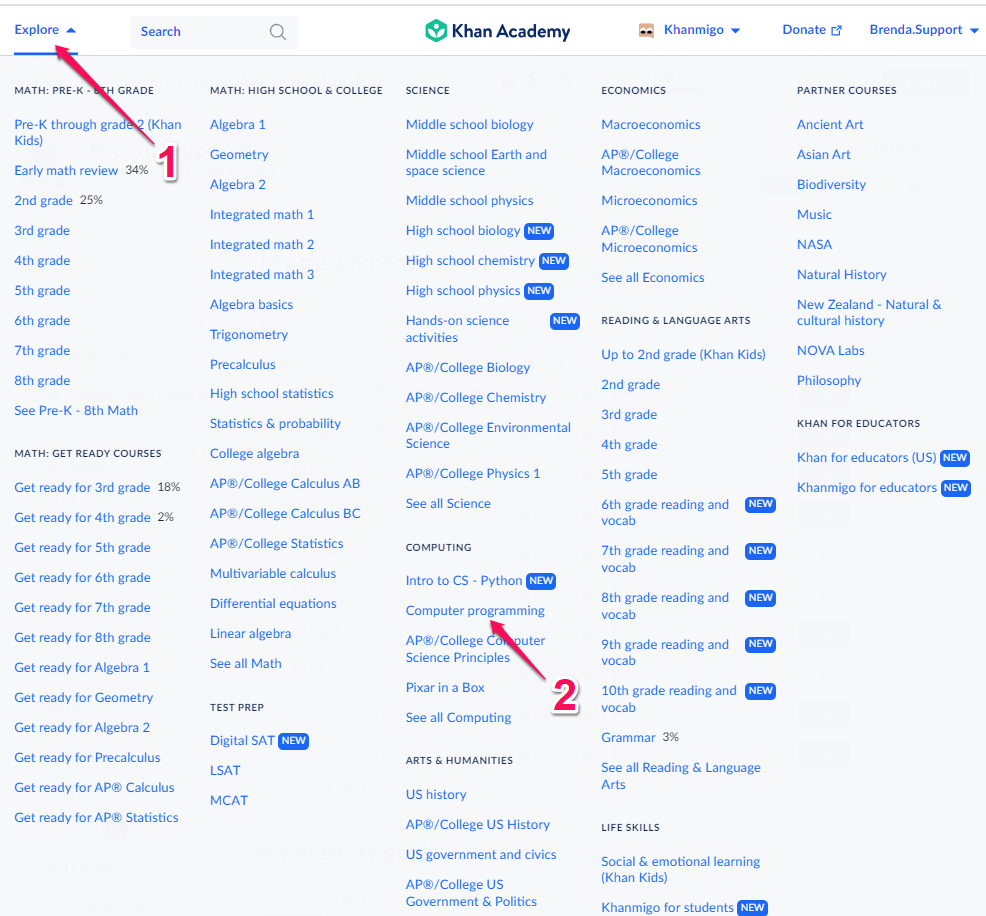The width and height of the screenshot is (986, 916).
Task: Open Get ready for 3rd grade
Action: click(x=82, y=487)
